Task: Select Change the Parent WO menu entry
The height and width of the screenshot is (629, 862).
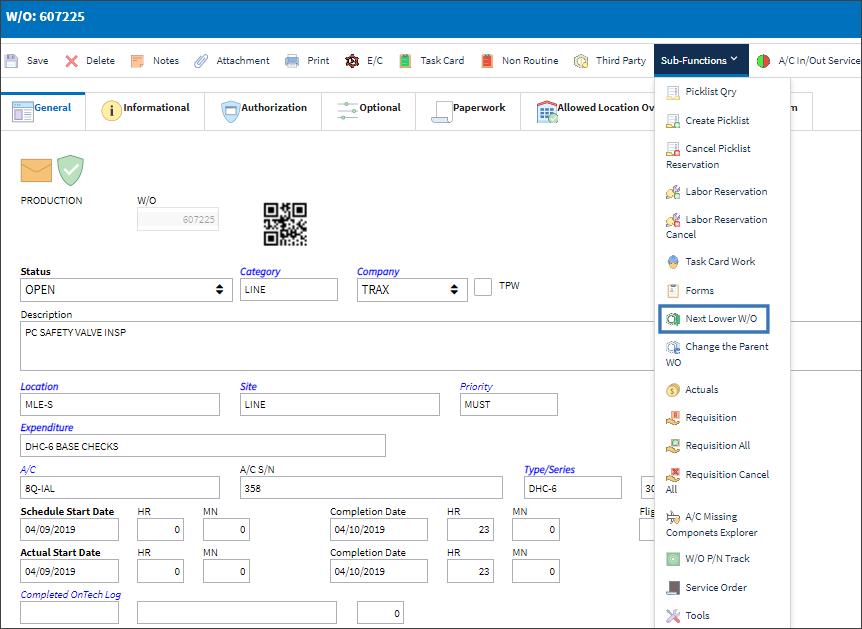Action: point(717,354)
